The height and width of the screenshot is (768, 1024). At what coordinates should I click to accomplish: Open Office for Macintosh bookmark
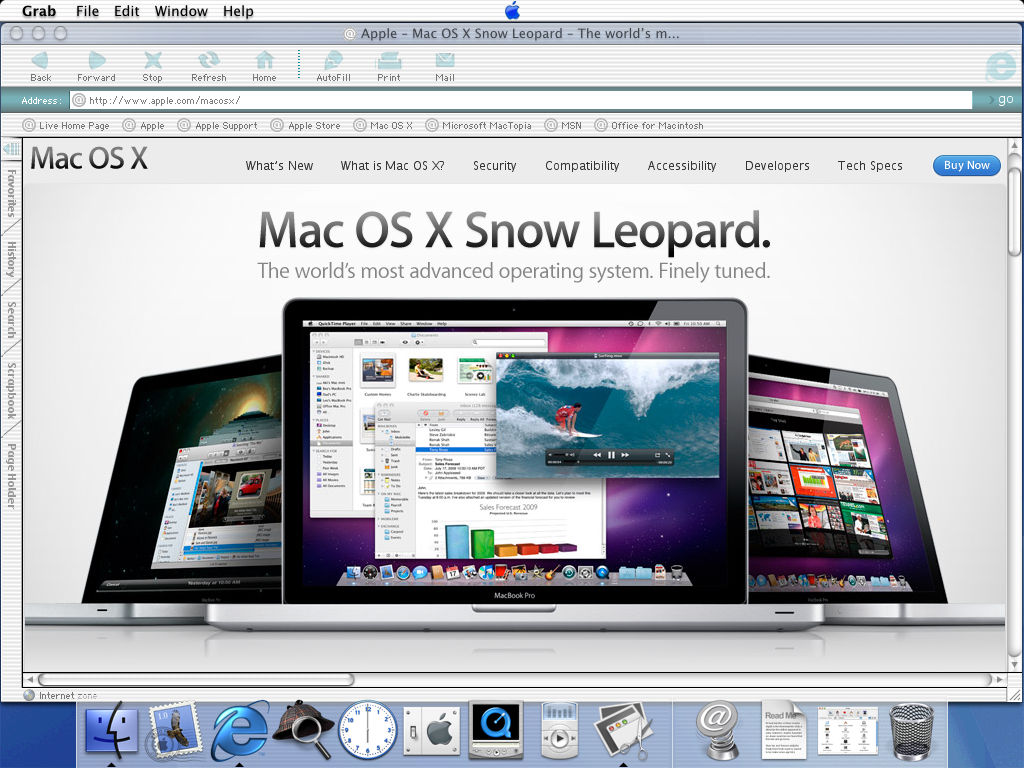point(649,125)
